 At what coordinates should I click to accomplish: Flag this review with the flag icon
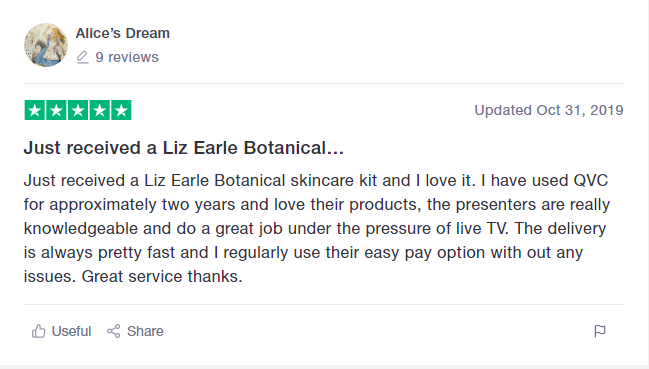pyautogui.click(x=600, y=331)
